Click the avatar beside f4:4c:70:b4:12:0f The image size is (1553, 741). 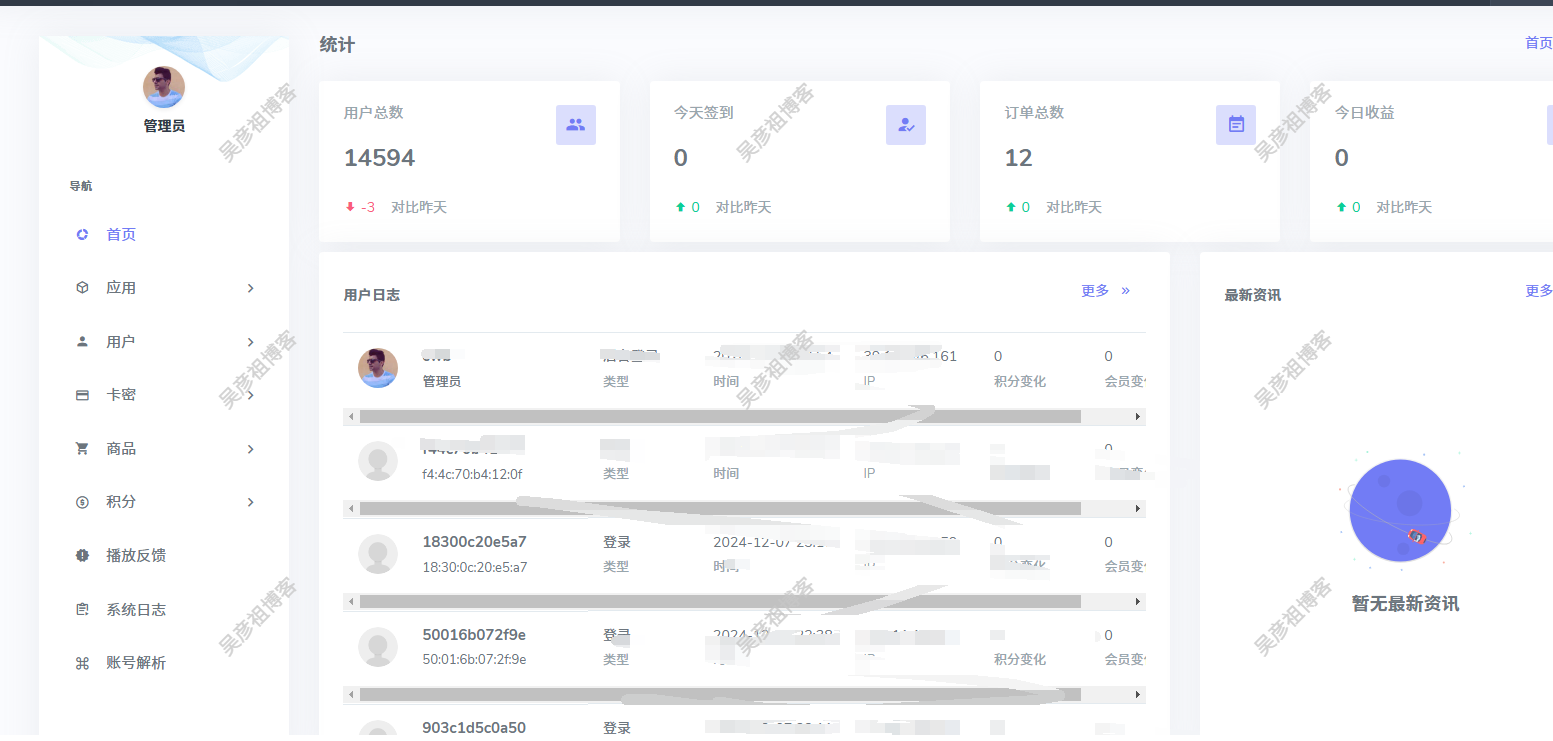tap(378, 461)
